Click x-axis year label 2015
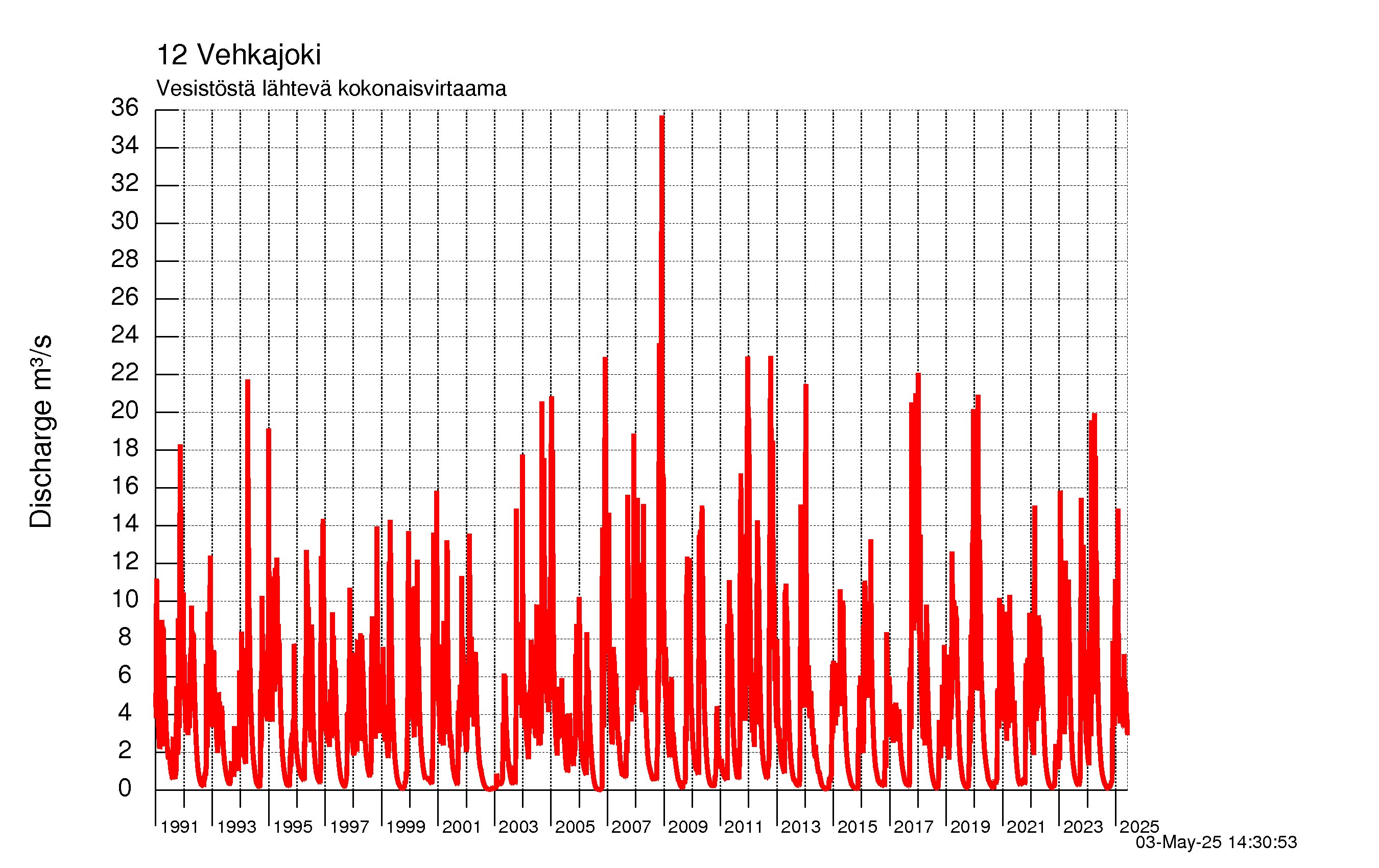 point(858,827)
